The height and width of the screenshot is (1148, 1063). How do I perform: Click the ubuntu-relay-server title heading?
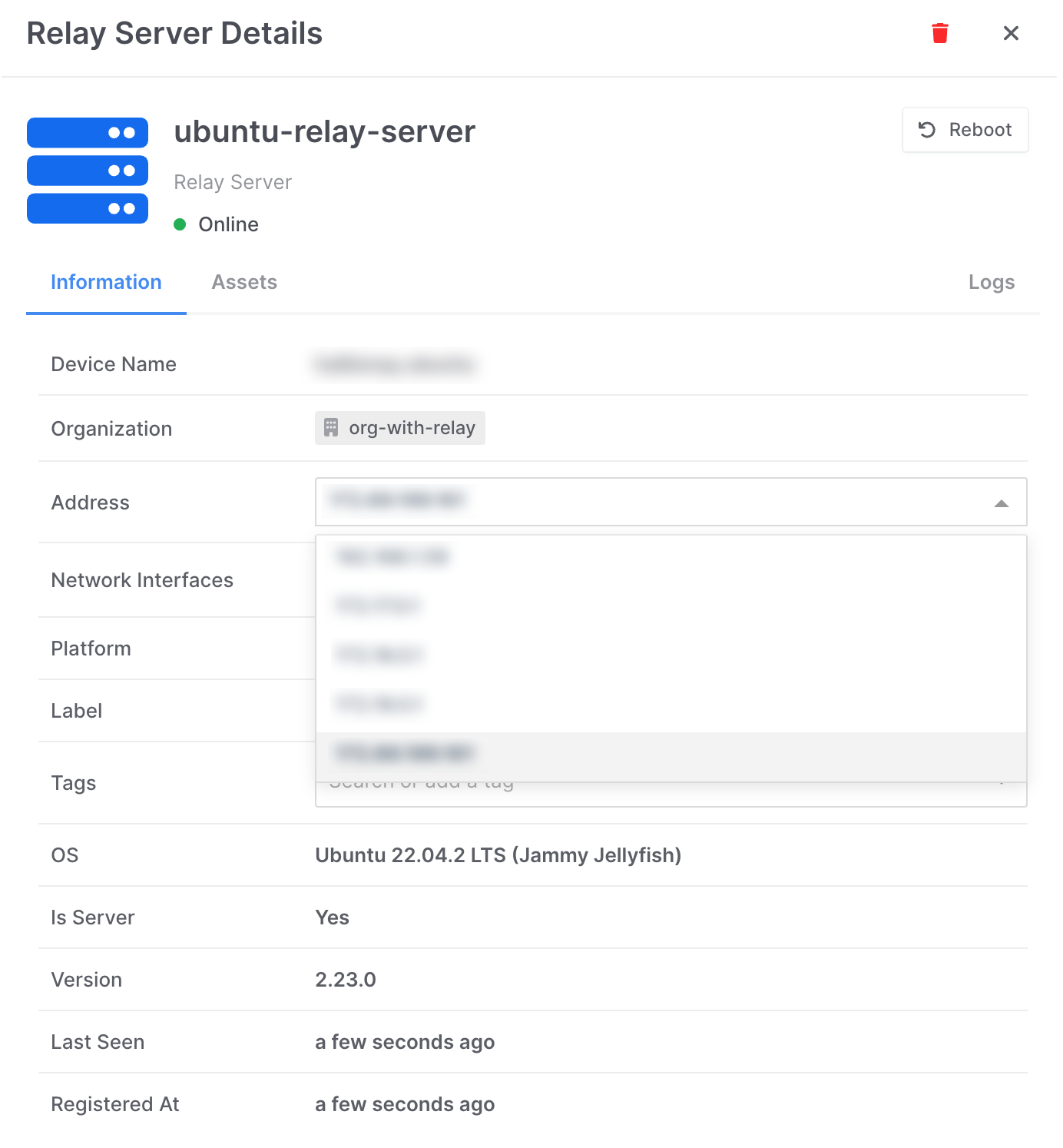click(324, 132)
